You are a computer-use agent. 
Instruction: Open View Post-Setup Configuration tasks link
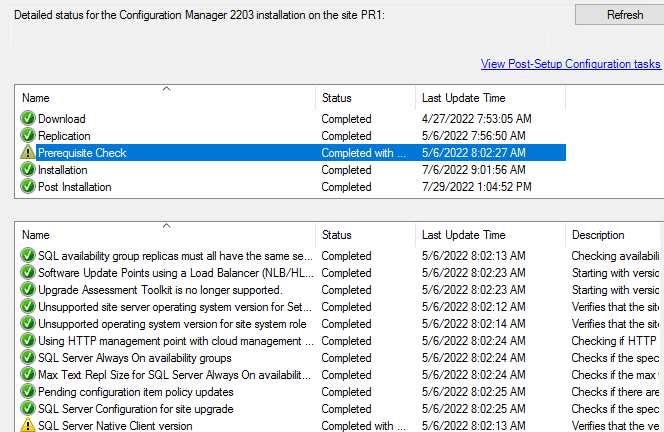tap(570, 64)
